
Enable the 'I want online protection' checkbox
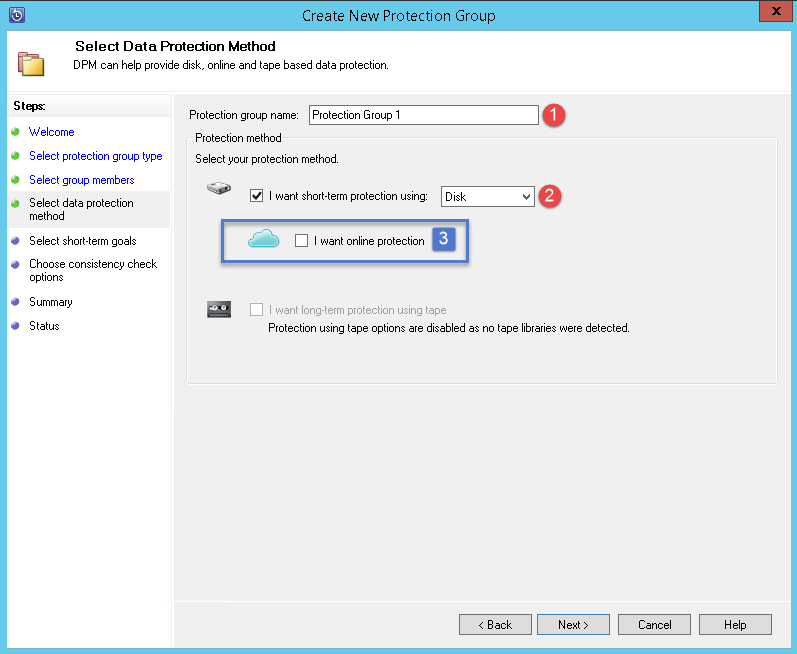click(301, 240)
